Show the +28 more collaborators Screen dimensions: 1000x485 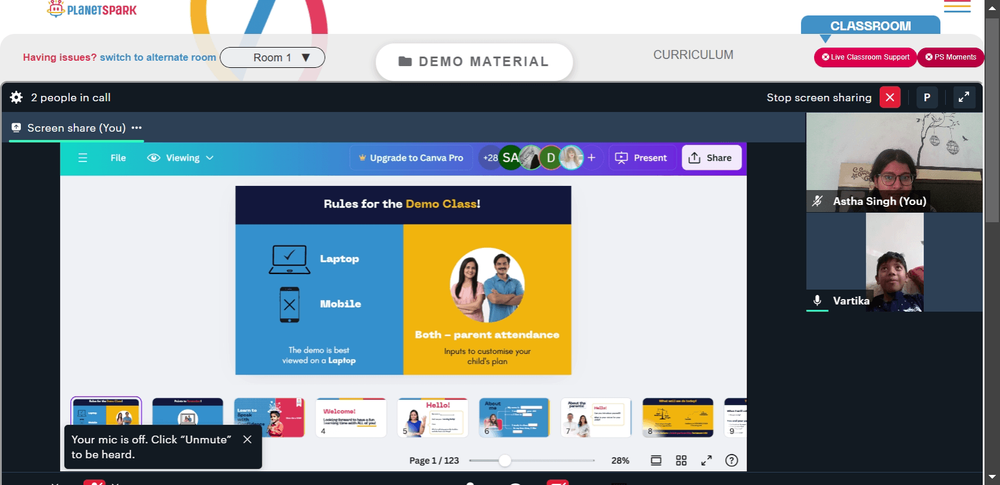coord(490,158)
